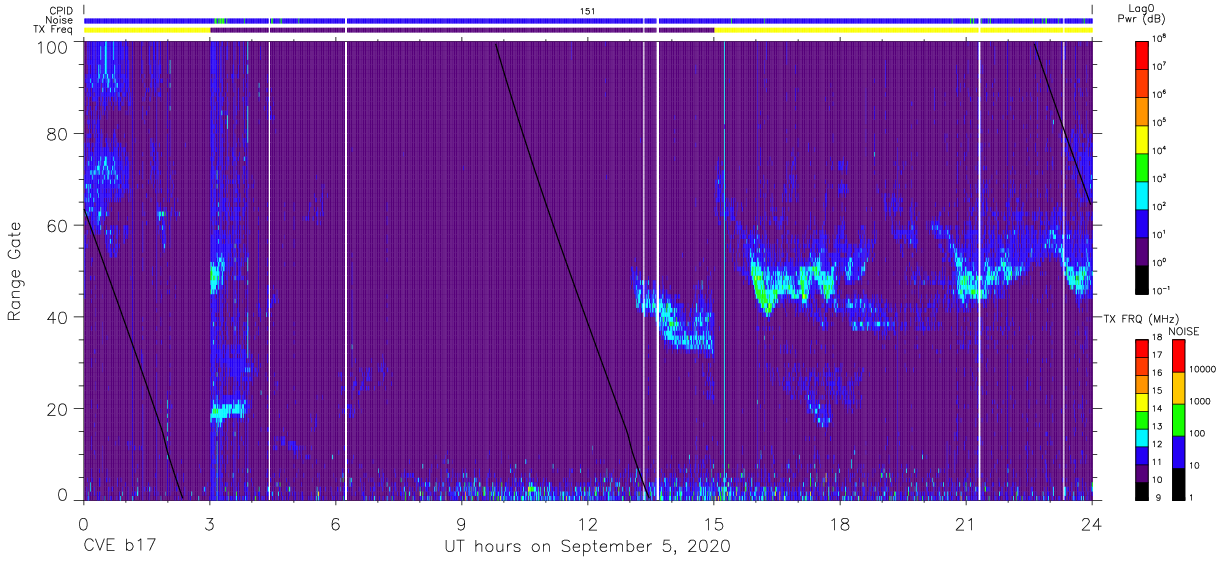This screenshot has height=567, width=1228.
Task: Click the blue Noise bar at the top
Action: point(588,20)
